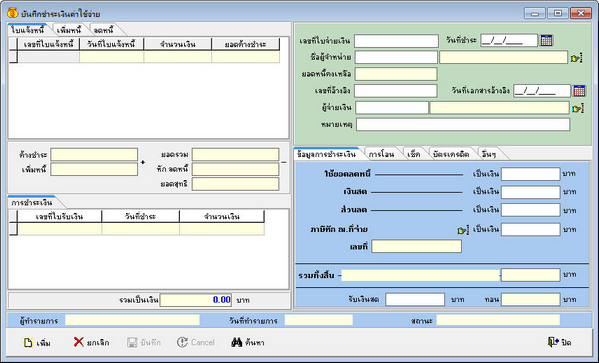Click ส่วนลด amount field

(531, 210)
